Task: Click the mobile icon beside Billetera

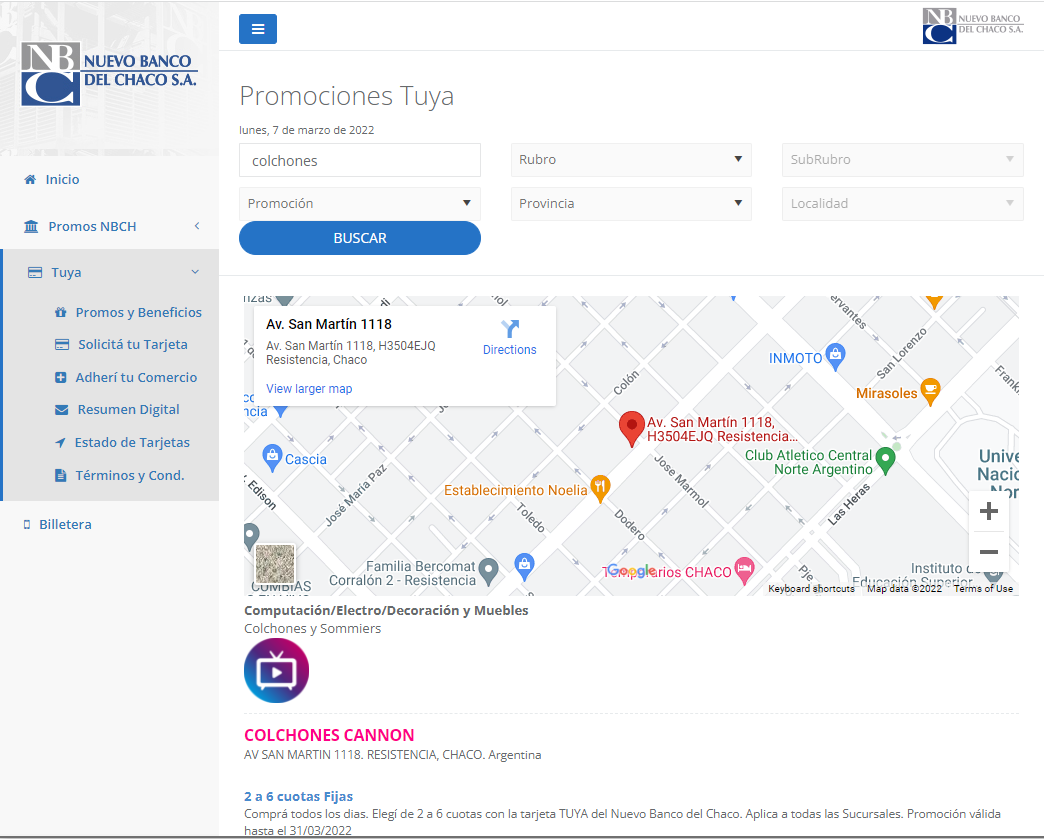Action: [x=27, y=525]
